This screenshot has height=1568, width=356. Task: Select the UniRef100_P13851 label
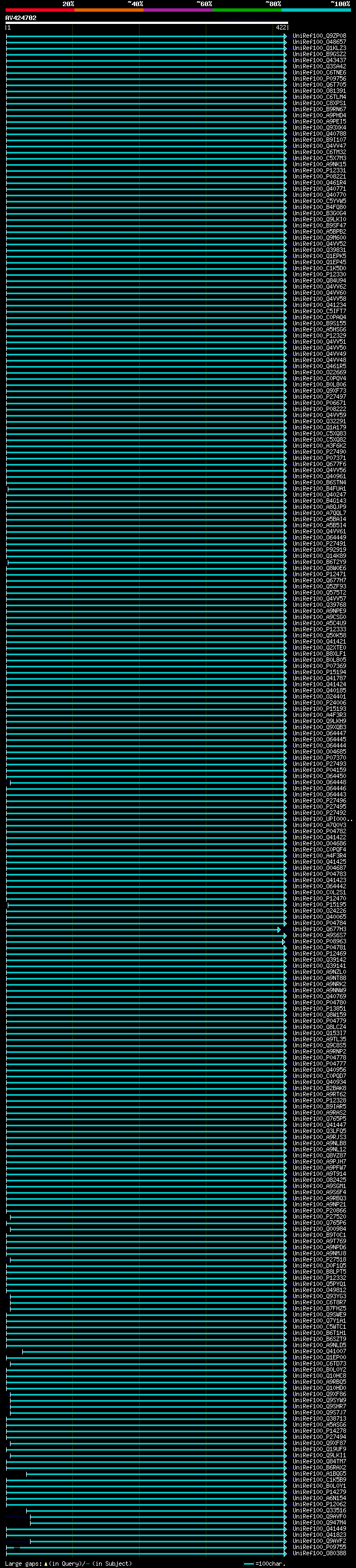(319, 1008)
